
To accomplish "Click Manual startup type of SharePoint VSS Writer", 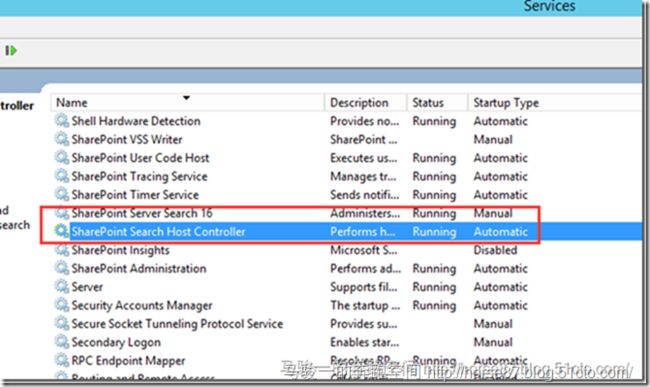I will [x=493, y=139].
